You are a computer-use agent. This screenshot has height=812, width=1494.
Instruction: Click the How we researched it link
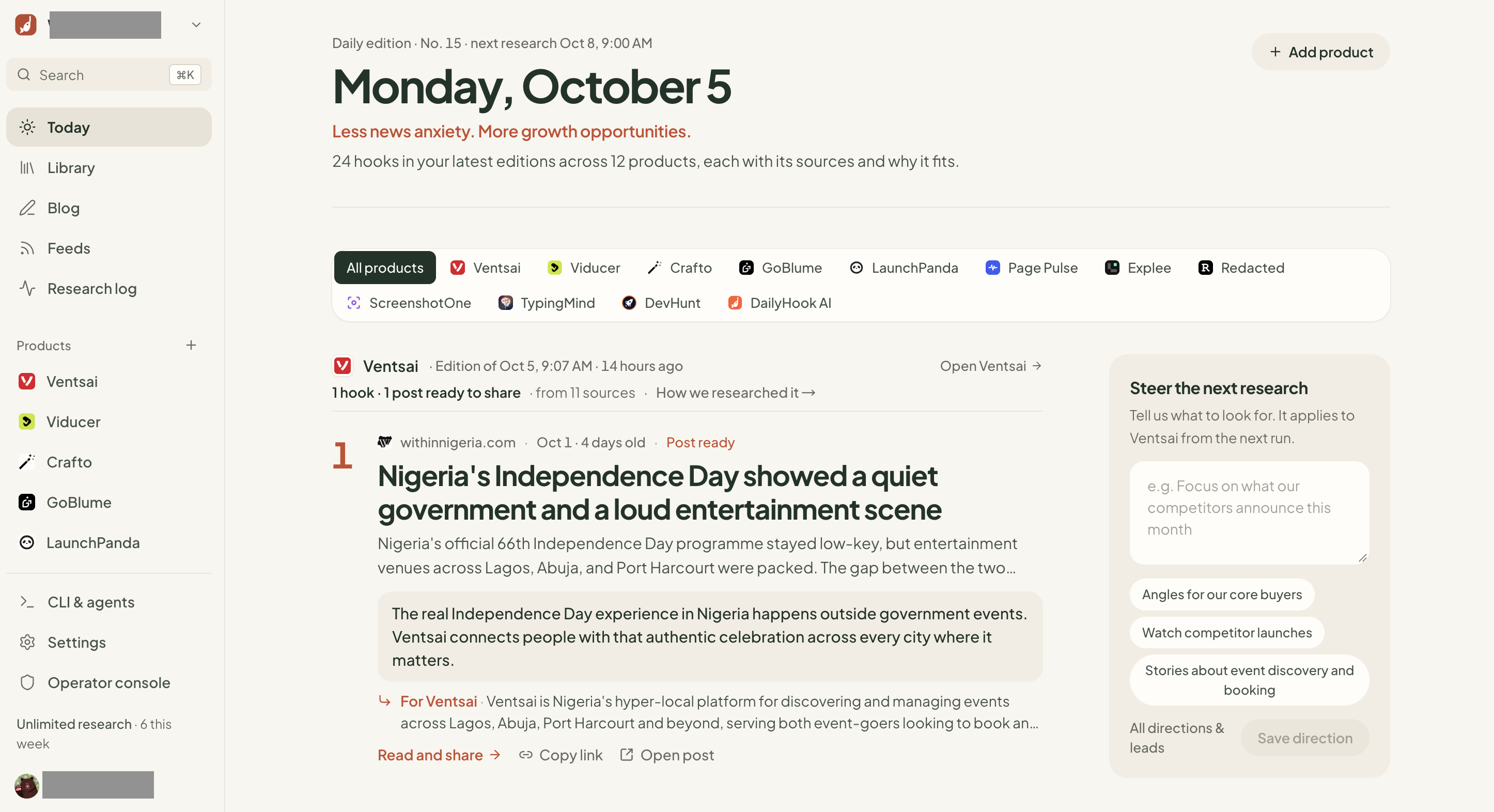736,393
